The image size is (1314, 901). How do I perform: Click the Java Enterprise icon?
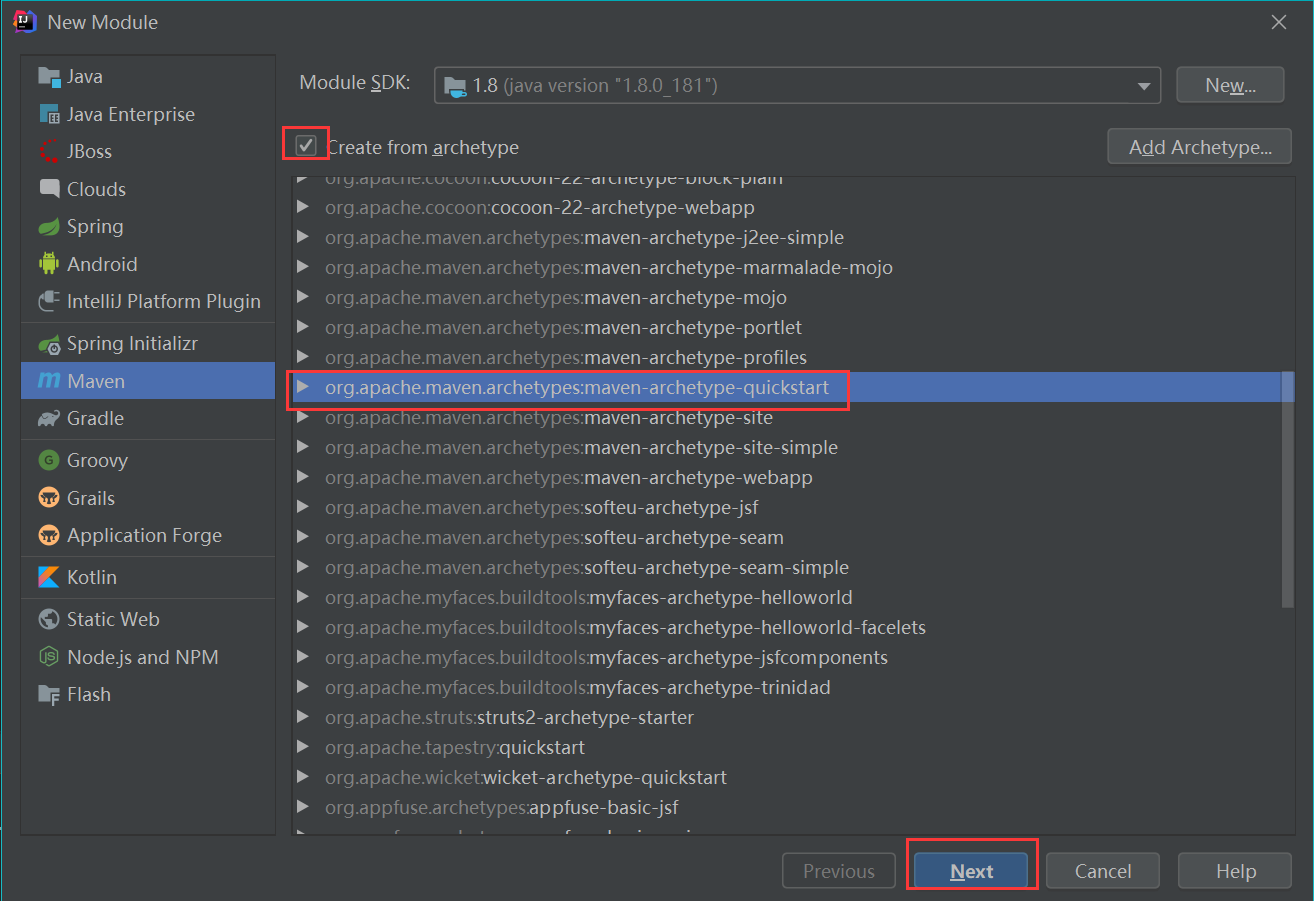point(49,114)
